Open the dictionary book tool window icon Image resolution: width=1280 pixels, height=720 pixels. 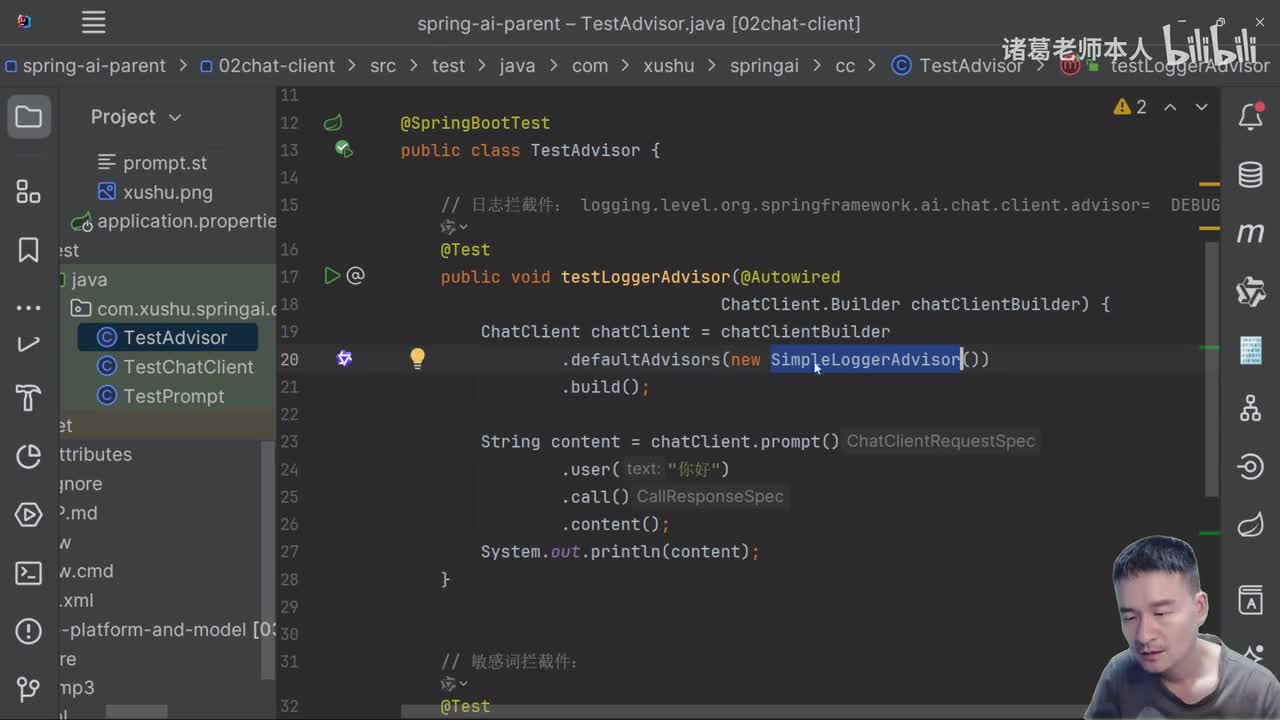[1250, 600]
